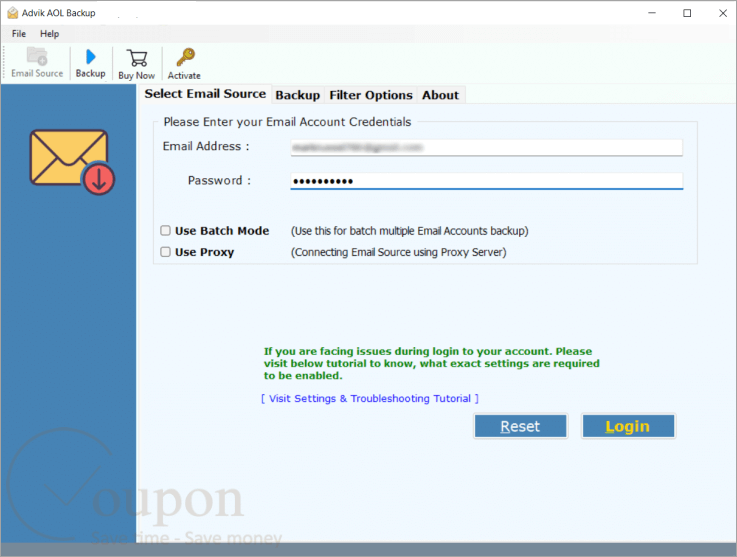This screenshot has height=557, width=737.
Task: Open the Buy Now cart icon
Action: click(137, 64)
